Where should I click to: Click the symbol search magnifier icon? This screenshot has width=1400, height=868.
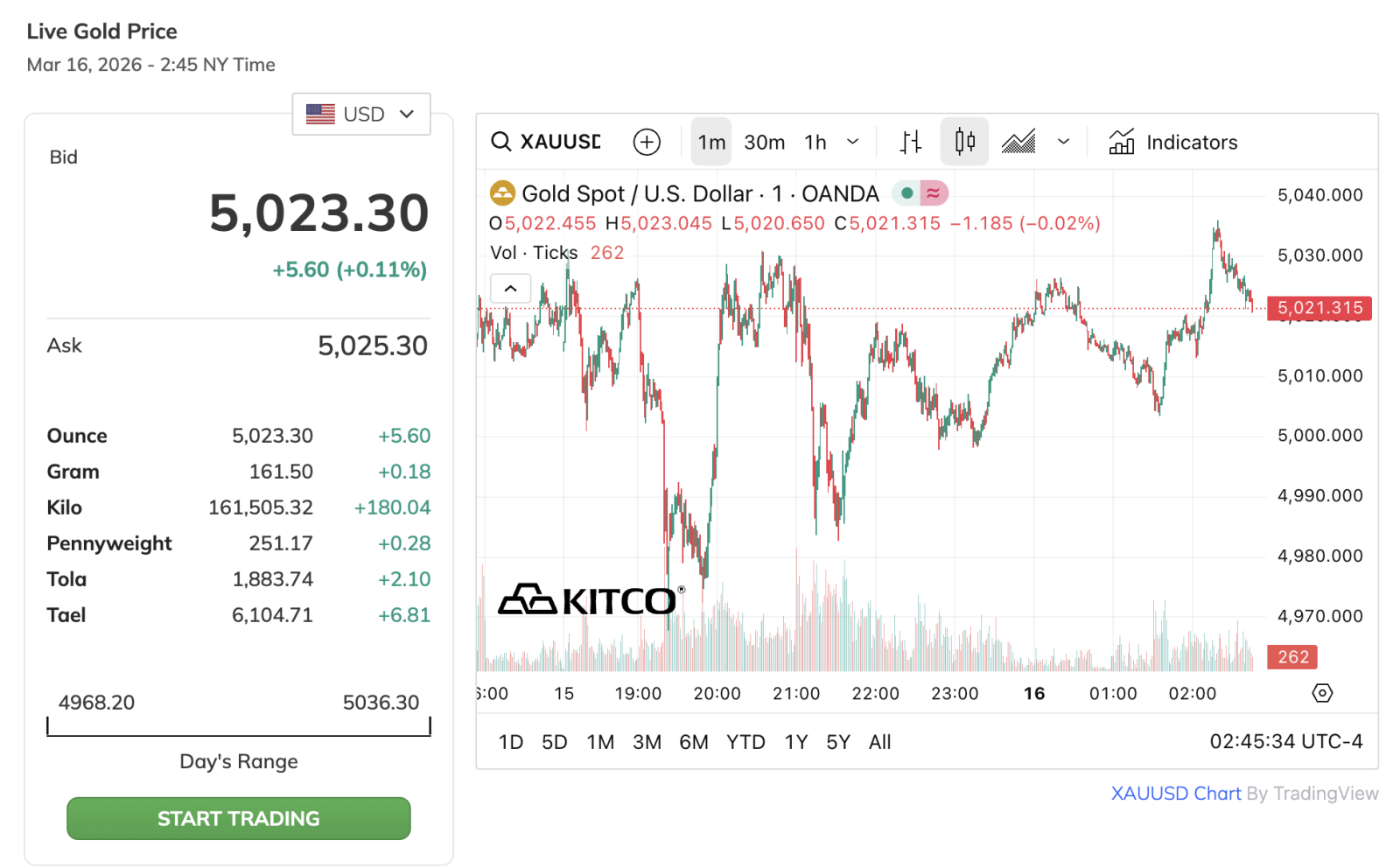[x=500, y=142]
